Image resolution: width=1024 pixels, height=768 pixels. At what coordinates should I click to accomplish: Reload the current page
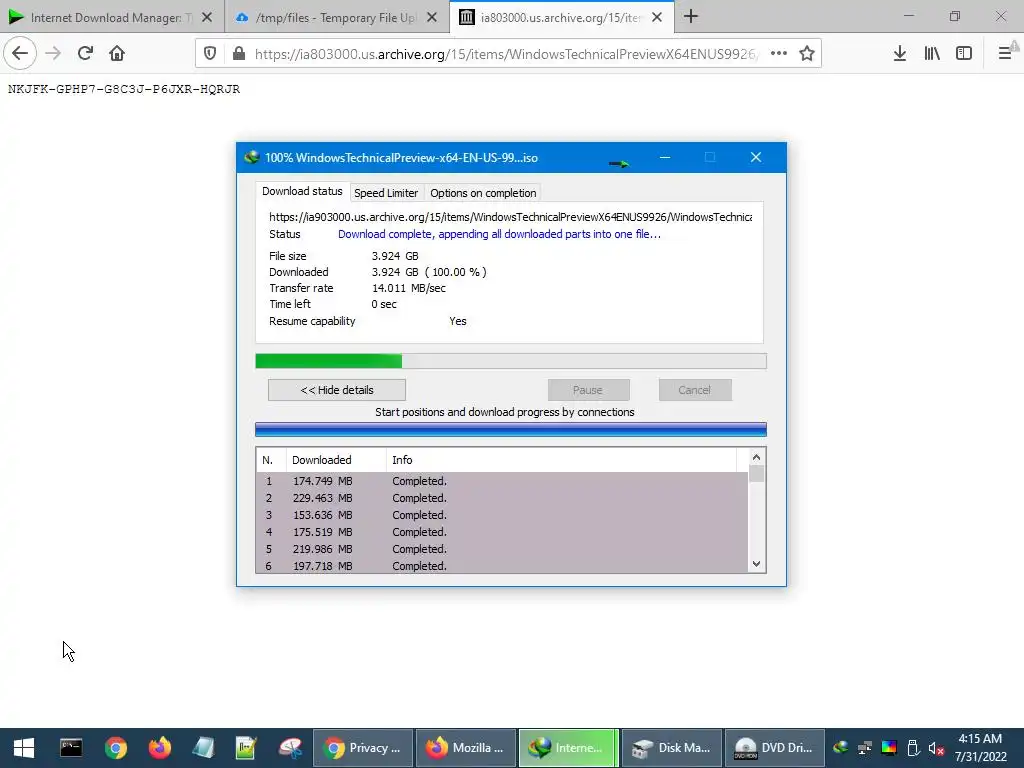pyautogui.click(x=86, y=54)
